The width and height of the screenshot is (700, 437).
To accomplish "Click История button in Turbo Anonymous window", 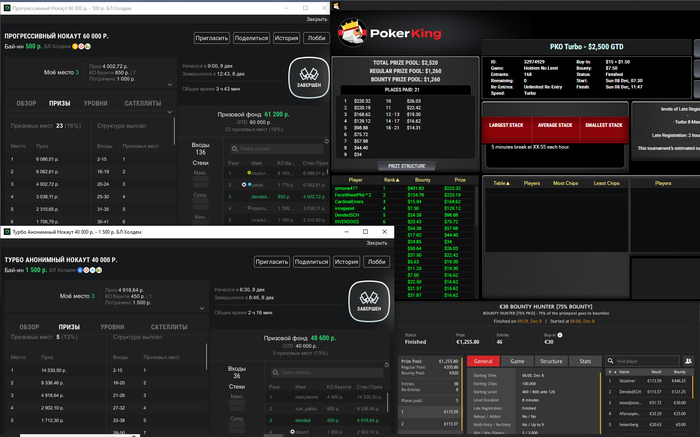I will tap(346, 262).
